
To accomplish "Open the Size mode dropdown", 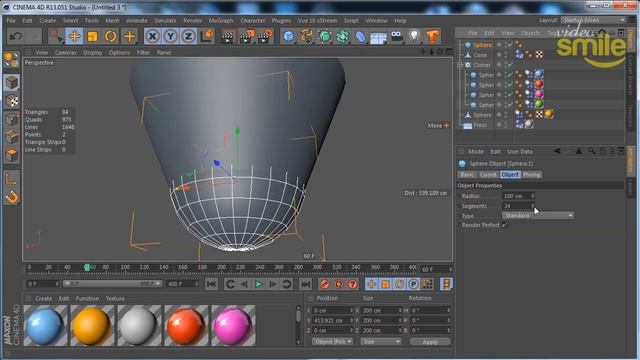I will 380,341.
